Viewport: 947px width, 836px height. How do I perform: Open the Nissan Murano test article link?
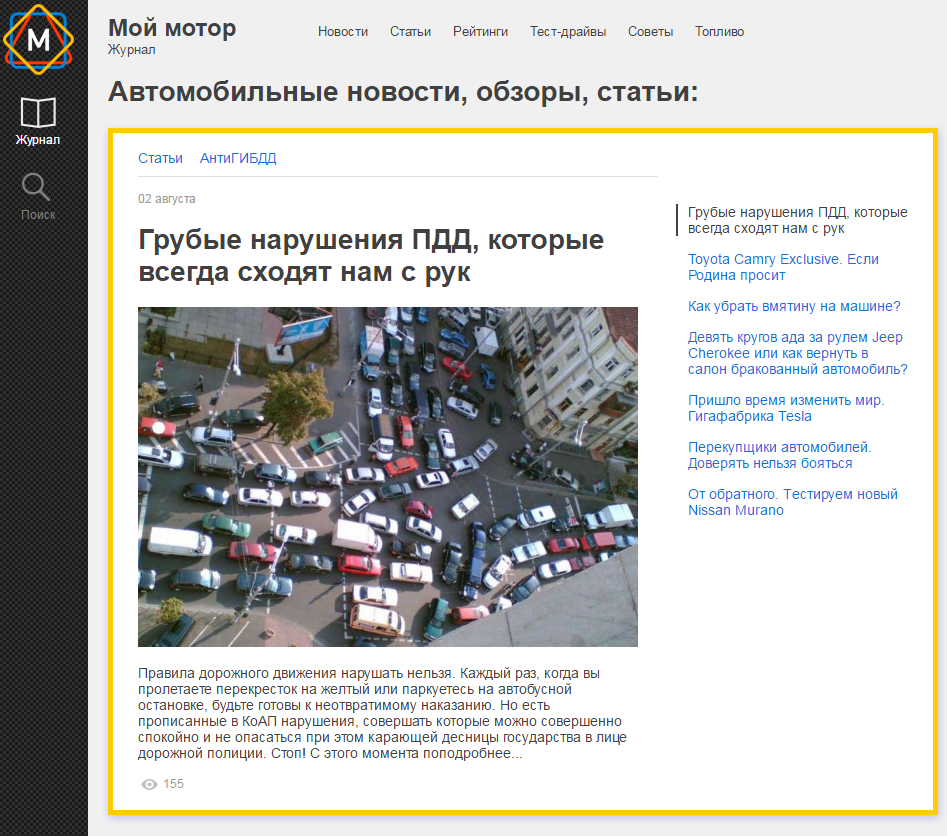(x=792, y=502)
